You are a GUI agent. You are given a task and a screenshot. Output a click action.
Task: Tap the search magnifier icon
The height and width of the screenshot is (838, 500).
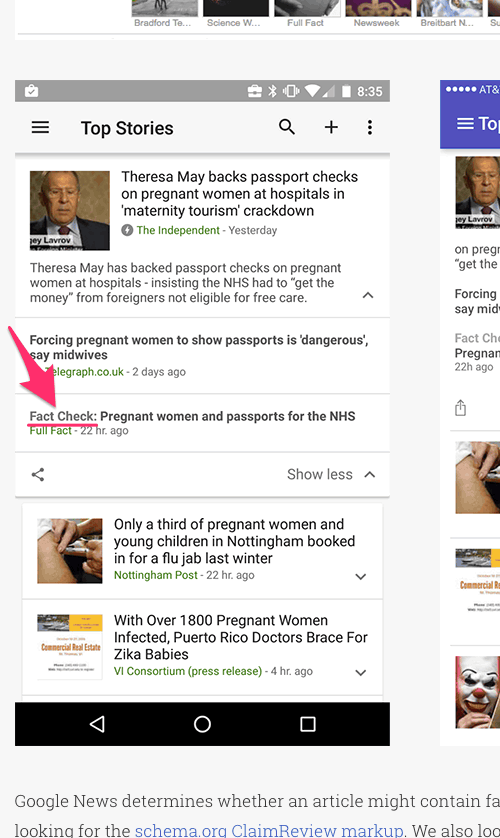tap(287, 127)
